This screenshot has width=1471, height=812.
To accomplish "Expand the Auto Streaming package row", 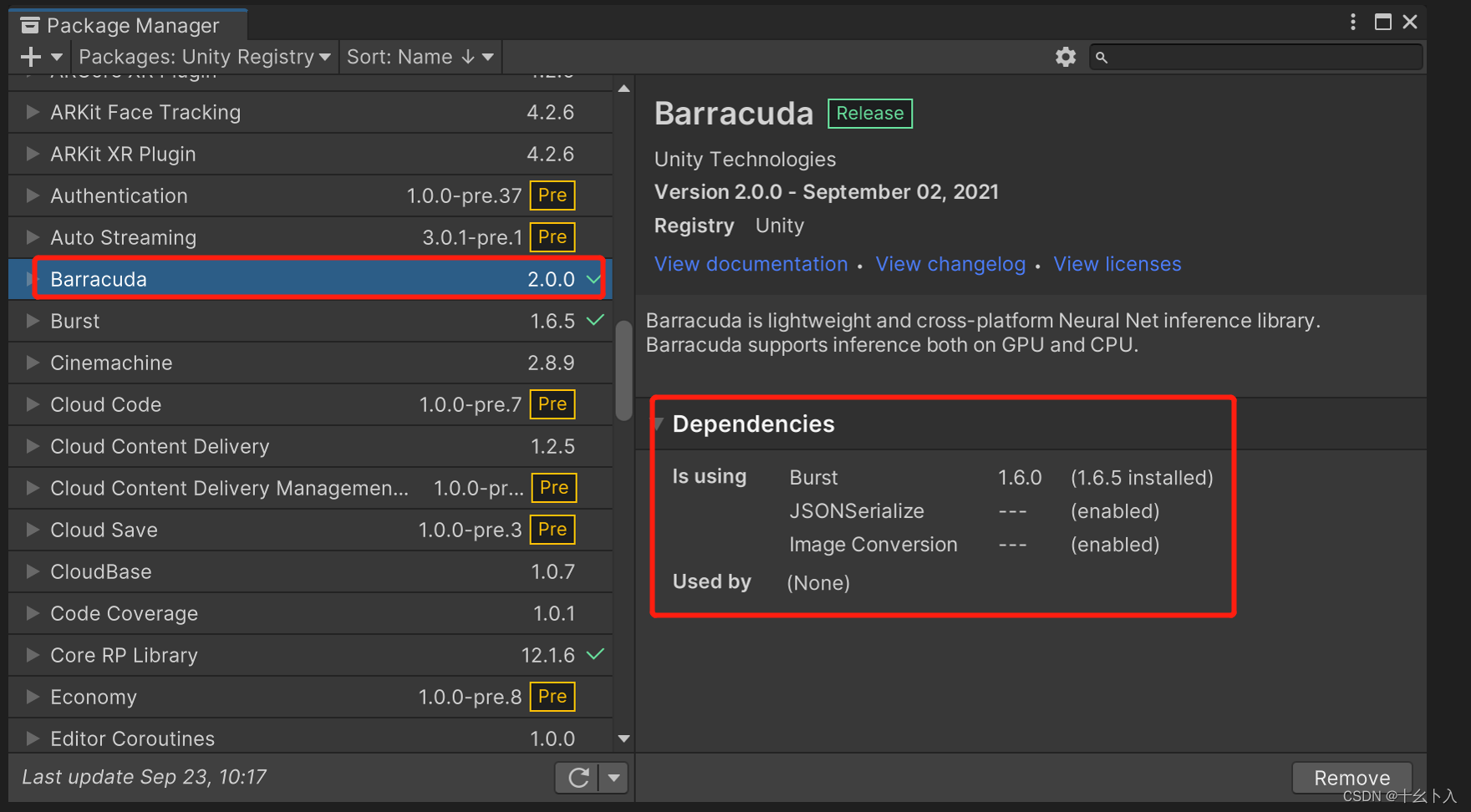I will click(x=33, y=237).
